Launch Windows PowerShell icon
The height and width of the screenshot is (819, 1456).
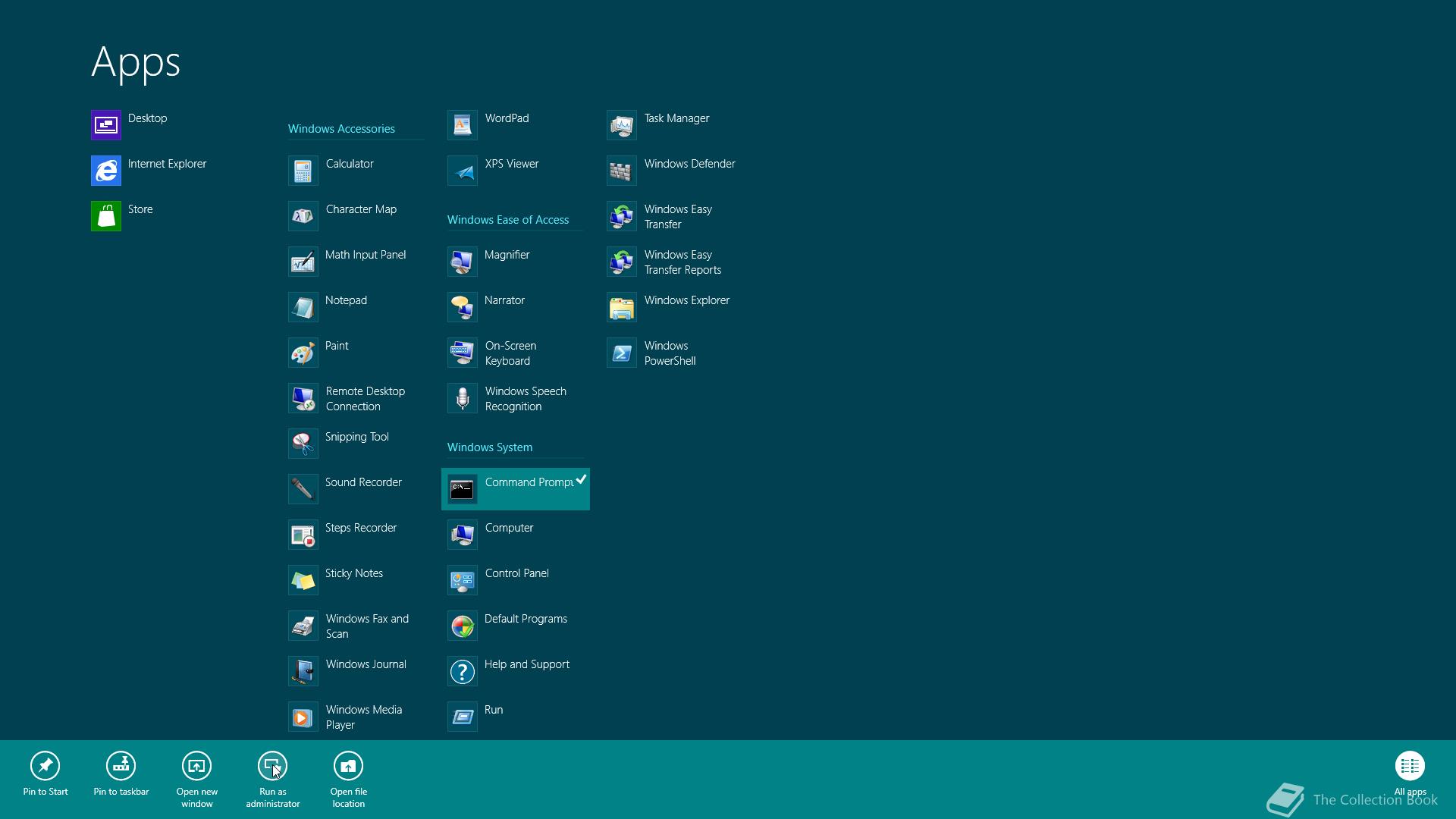pyautogui.click(x=622, y=353)
